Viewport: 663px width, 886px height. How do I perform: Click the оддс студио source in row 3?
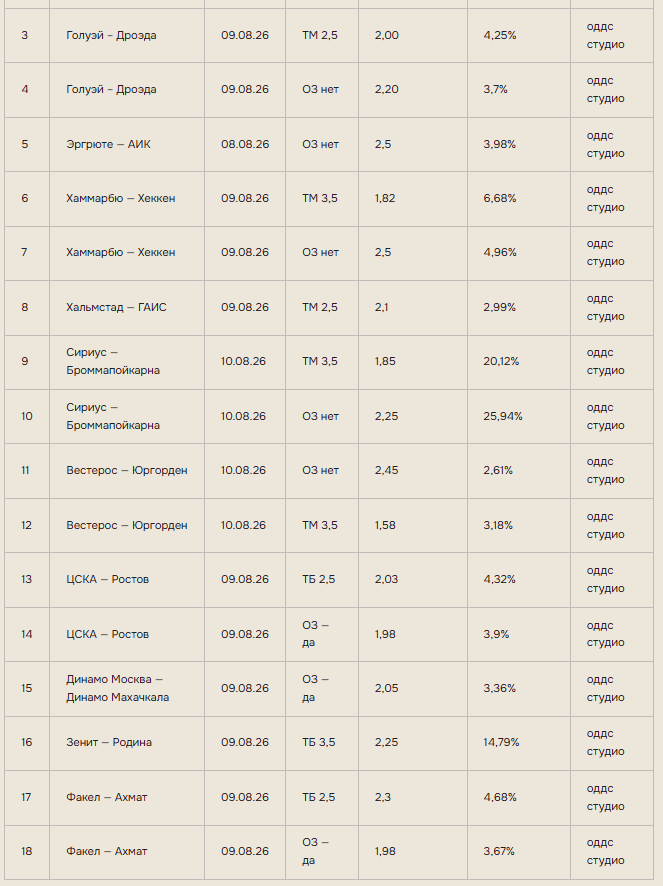[605, 35]
